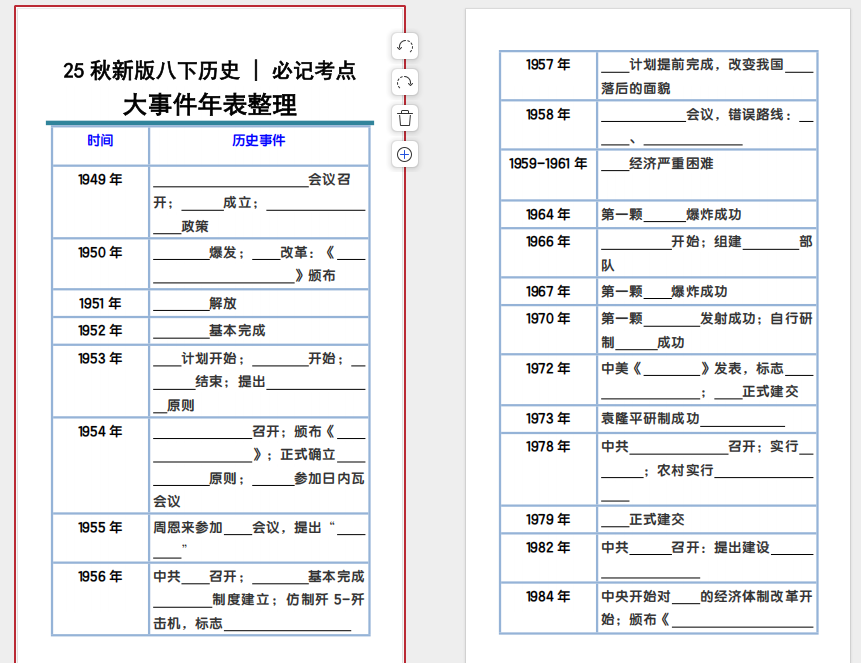The width and height of the screenshot is (861, 663).
Task: Click the 1952 年 基本完成 event cell
Action: pyautogui.click(x=259, y=331)
